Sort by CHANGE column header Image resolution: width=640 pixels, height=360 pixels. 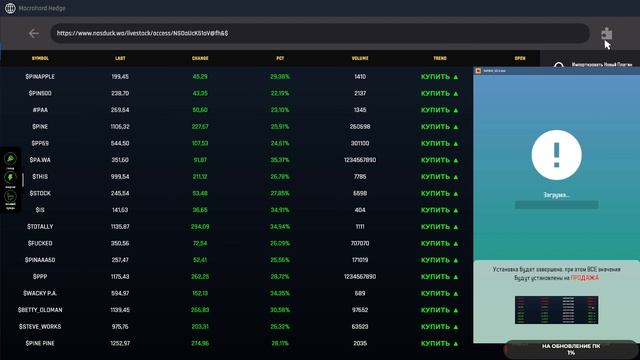pyautogui.click(x=200, y=58)
